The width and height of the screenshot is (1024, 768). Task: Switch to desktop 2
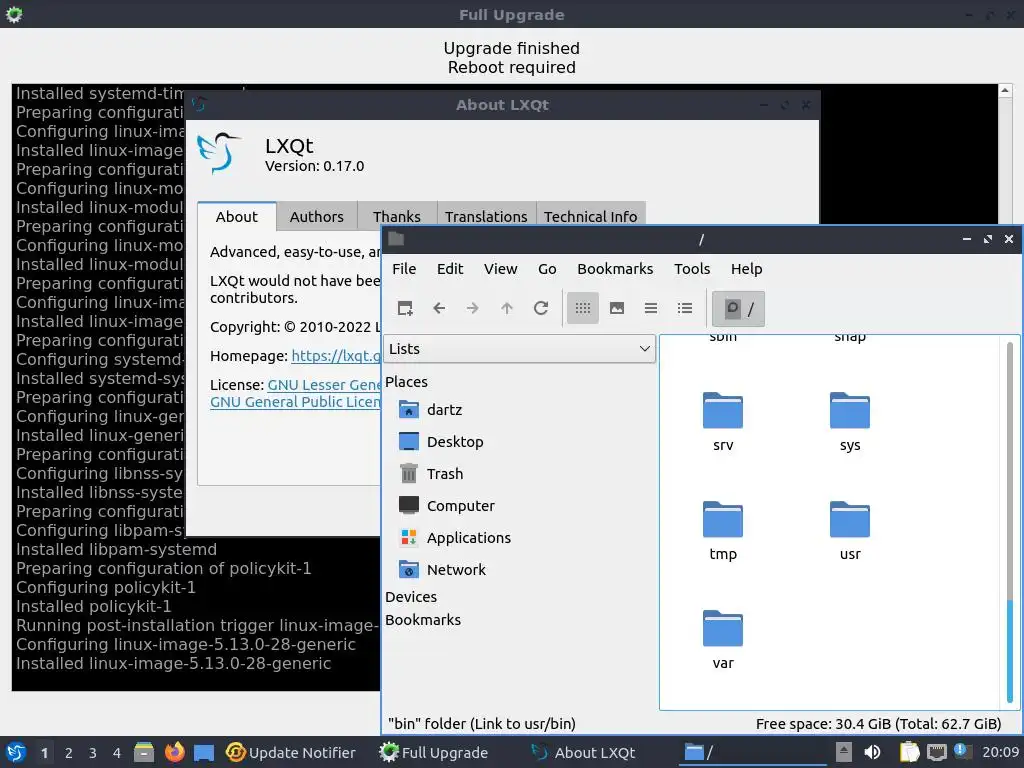(69, 753)
